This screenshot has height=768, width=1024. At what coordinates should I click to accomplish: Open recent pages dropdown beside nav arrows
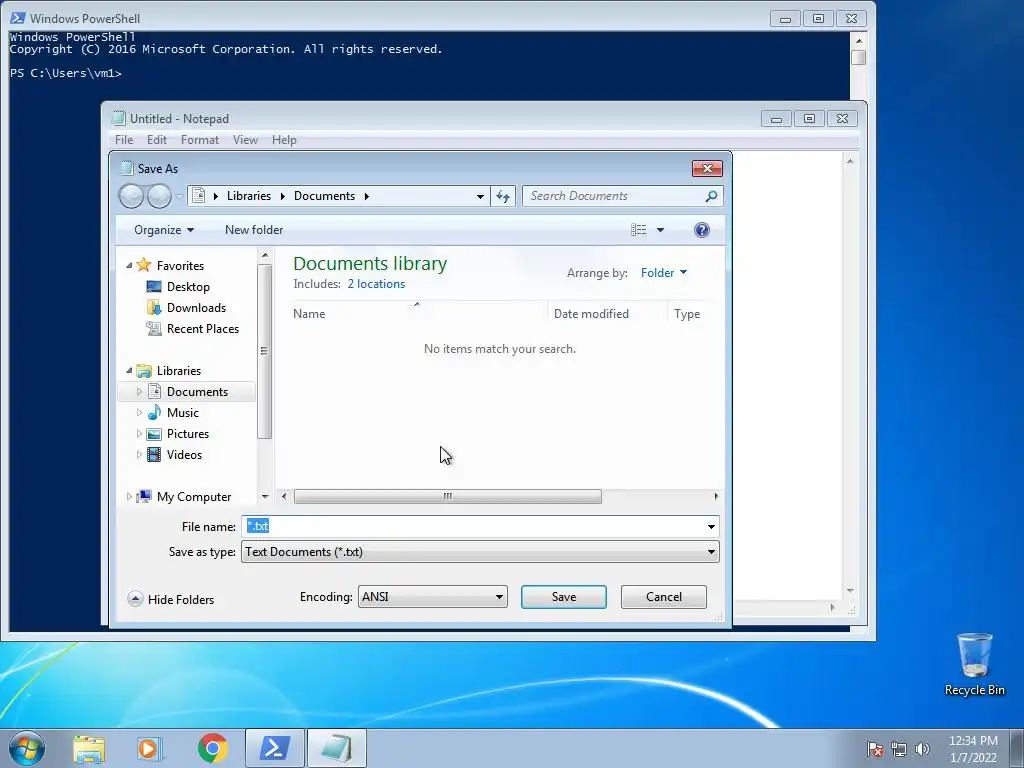pos(179,197)
